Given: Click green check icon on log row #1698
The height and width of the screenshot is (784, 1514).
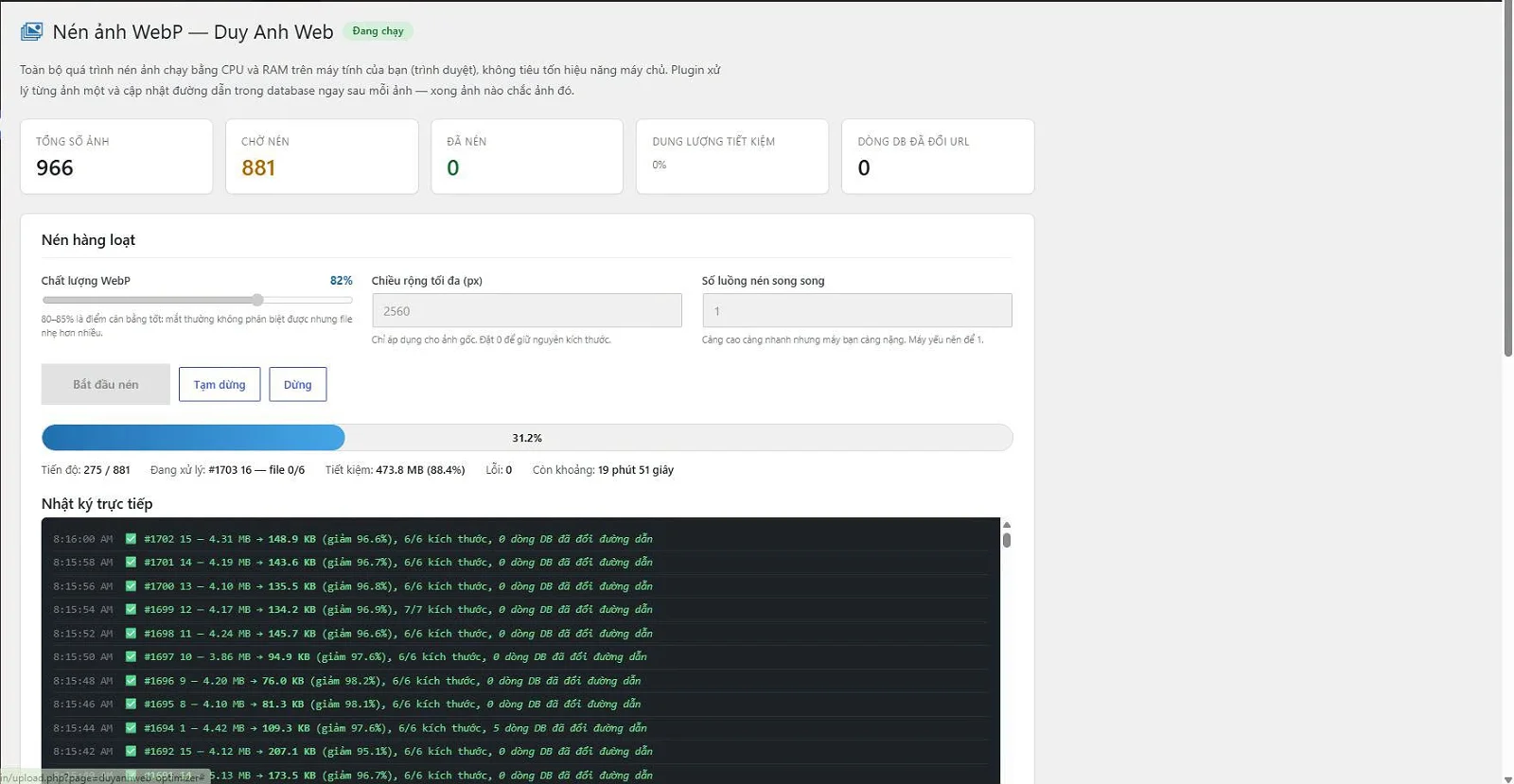Looking at the screenshot, I should (132, 634).
